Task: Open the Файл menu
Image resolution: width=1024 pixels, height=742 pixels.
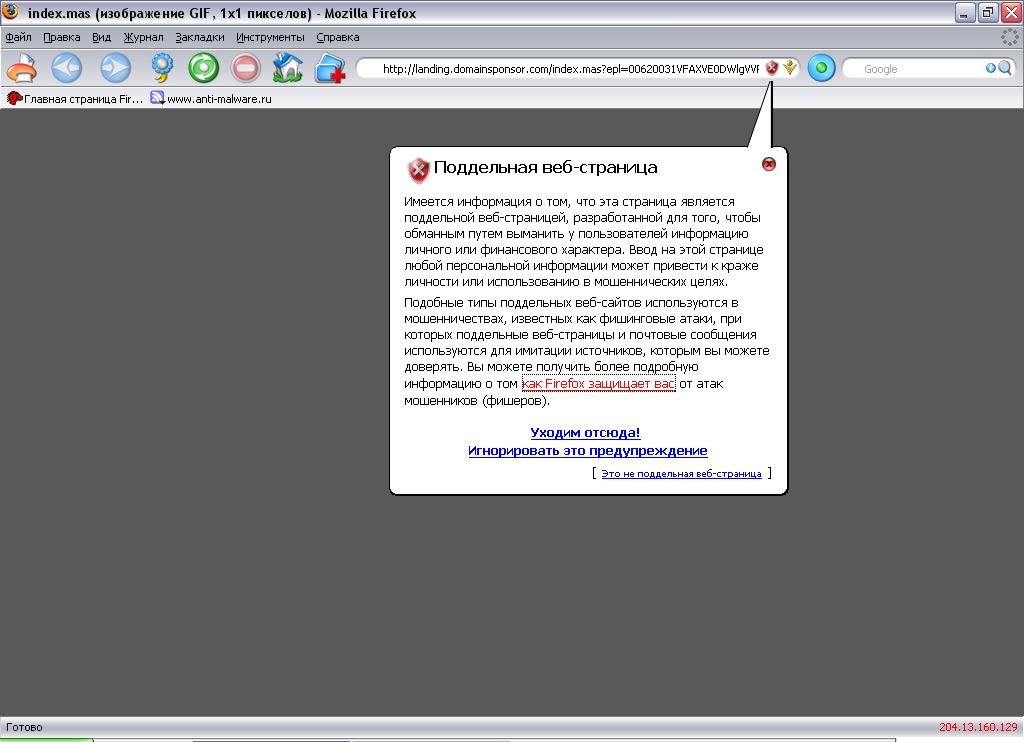Action: (18, 37)
